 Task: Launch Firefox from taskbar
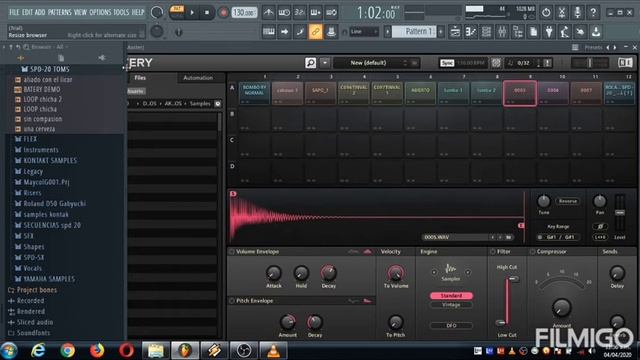coord(97,350)
